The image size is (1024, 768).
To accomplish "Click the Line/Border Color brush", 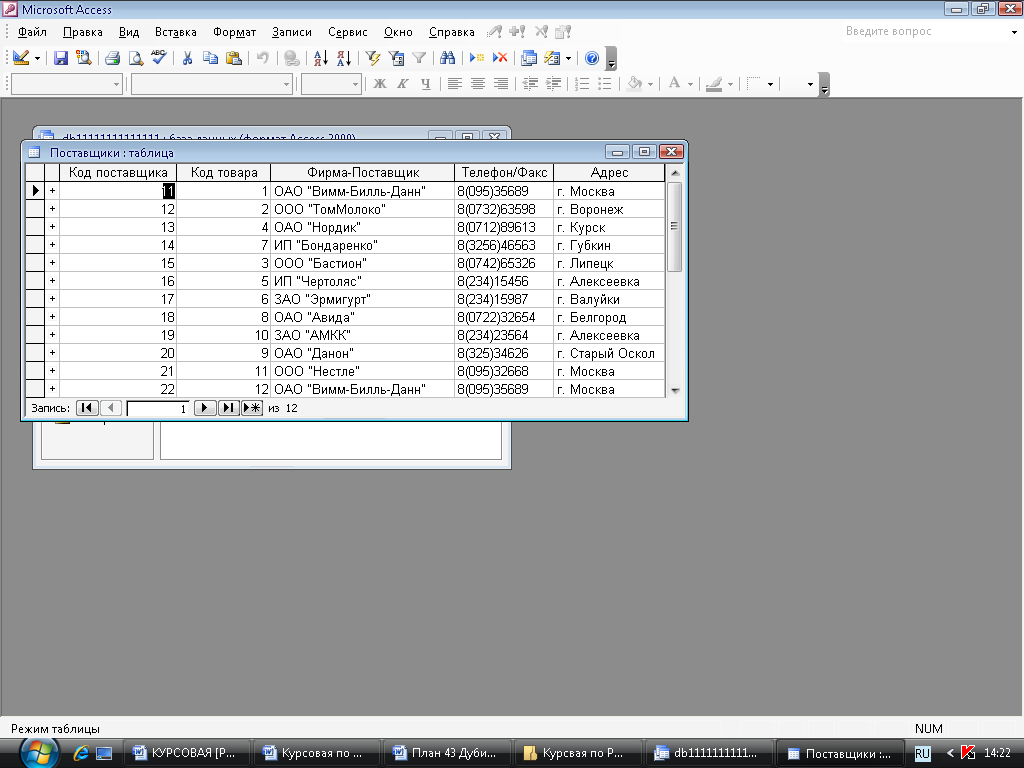I will pos(714,84).
